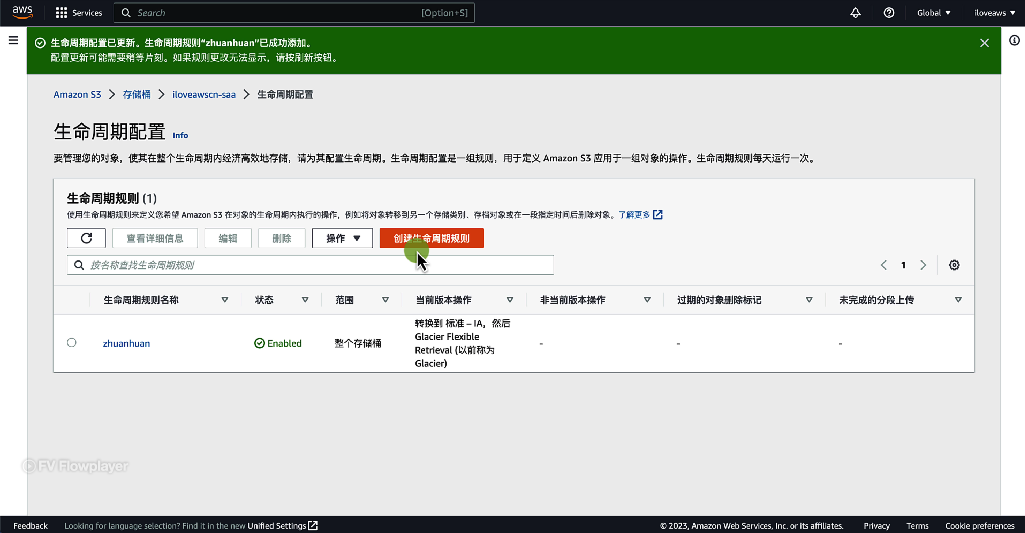The width and height of the screenshot is (1025, 533).
Task: Click the 整个存储桶 scope cell
Action: coord(358,343)
